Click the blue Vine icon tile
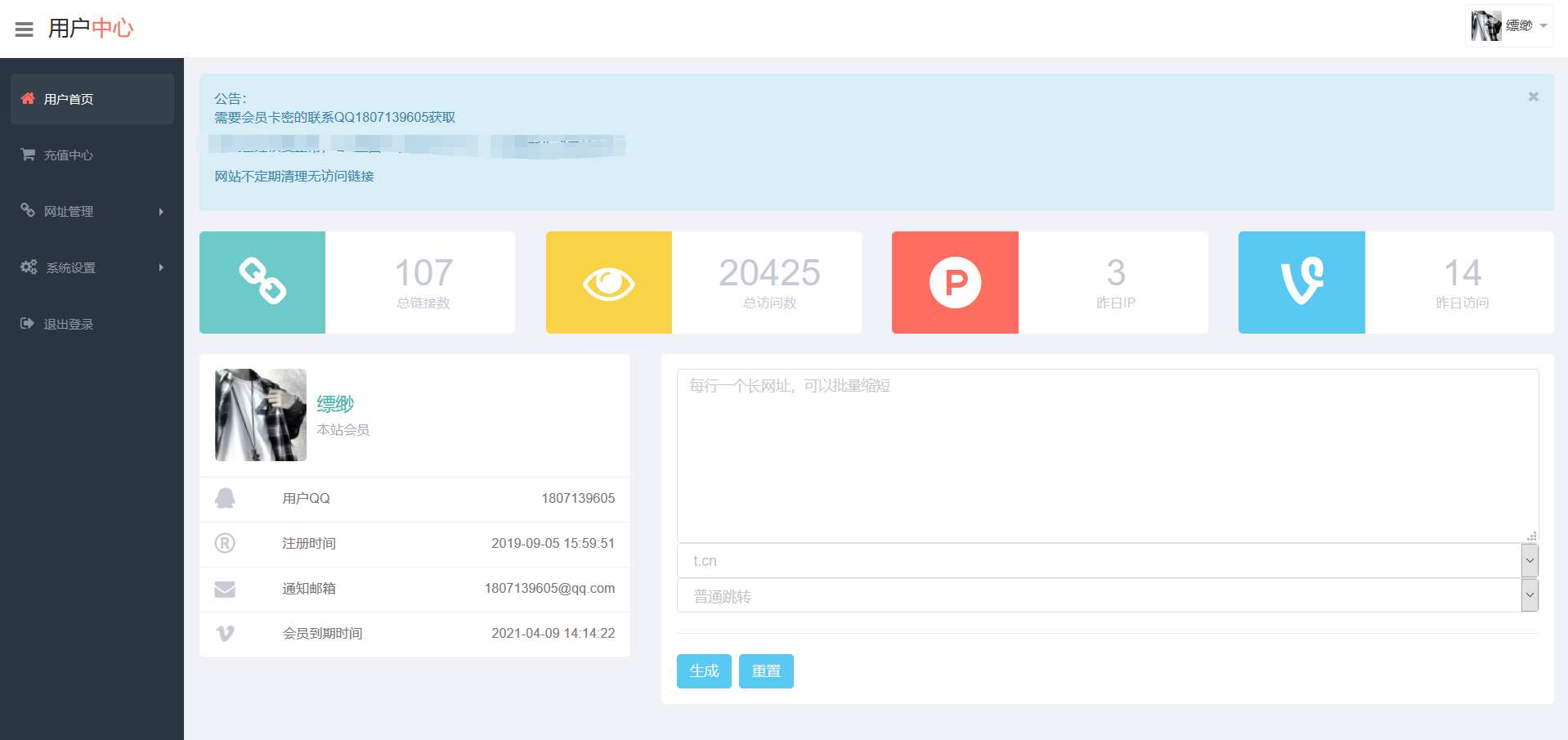Image resolution: width=1568 pixels, height=740 pixels. (1301, 282)
